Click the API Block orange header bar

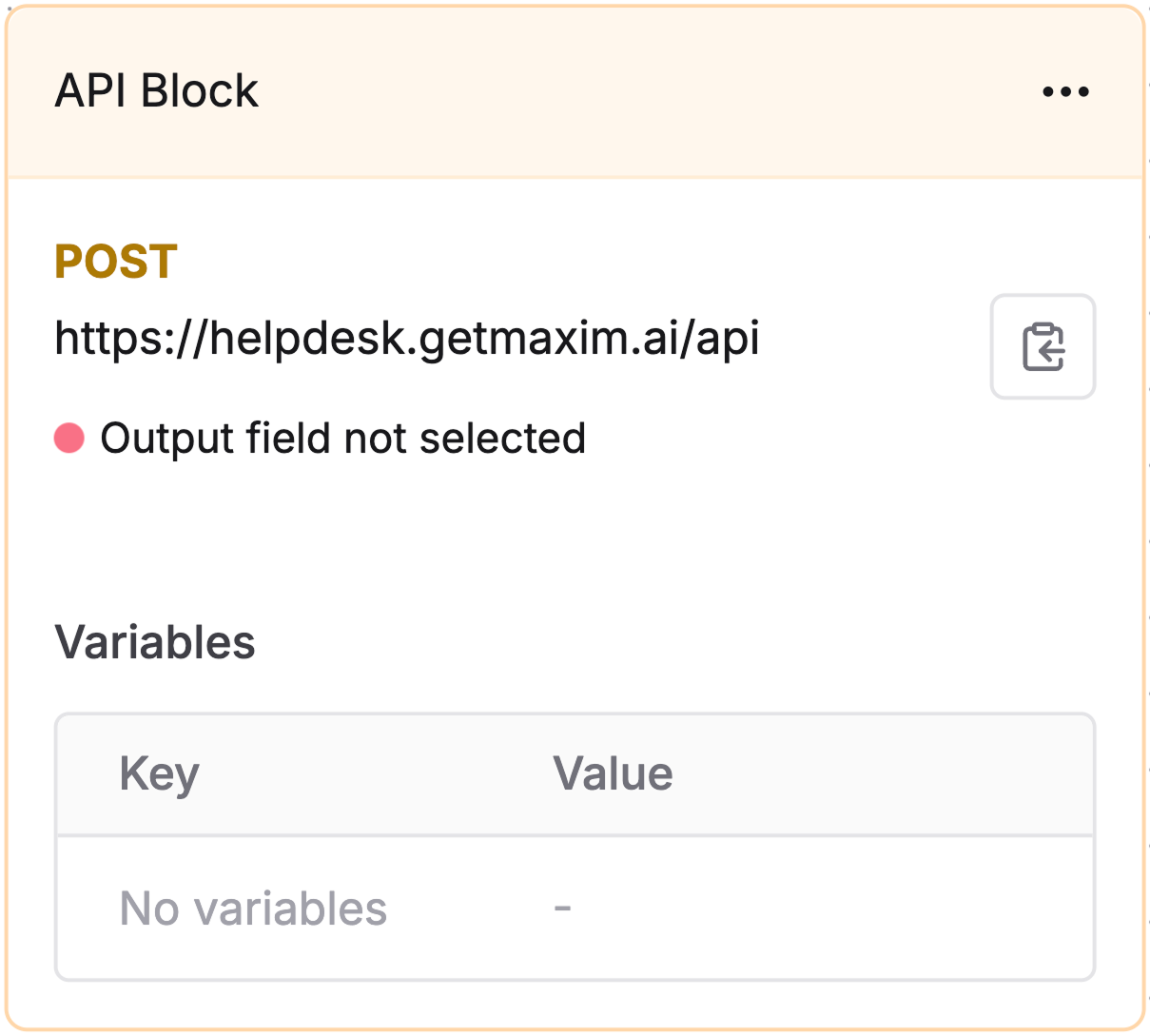click(x=575, y=92)
